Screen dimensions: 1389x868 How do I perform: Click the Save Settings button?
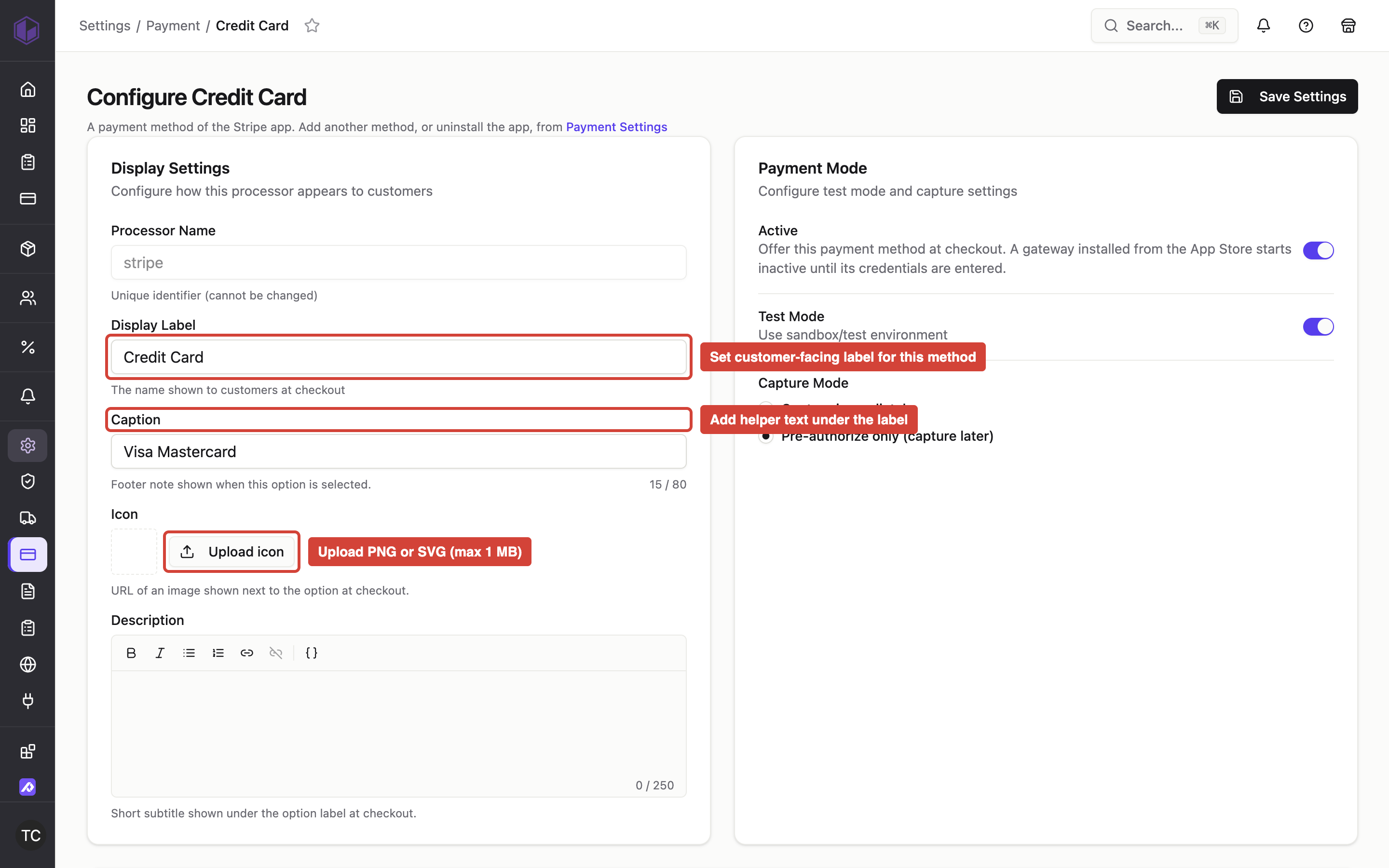pos(1287,96)
